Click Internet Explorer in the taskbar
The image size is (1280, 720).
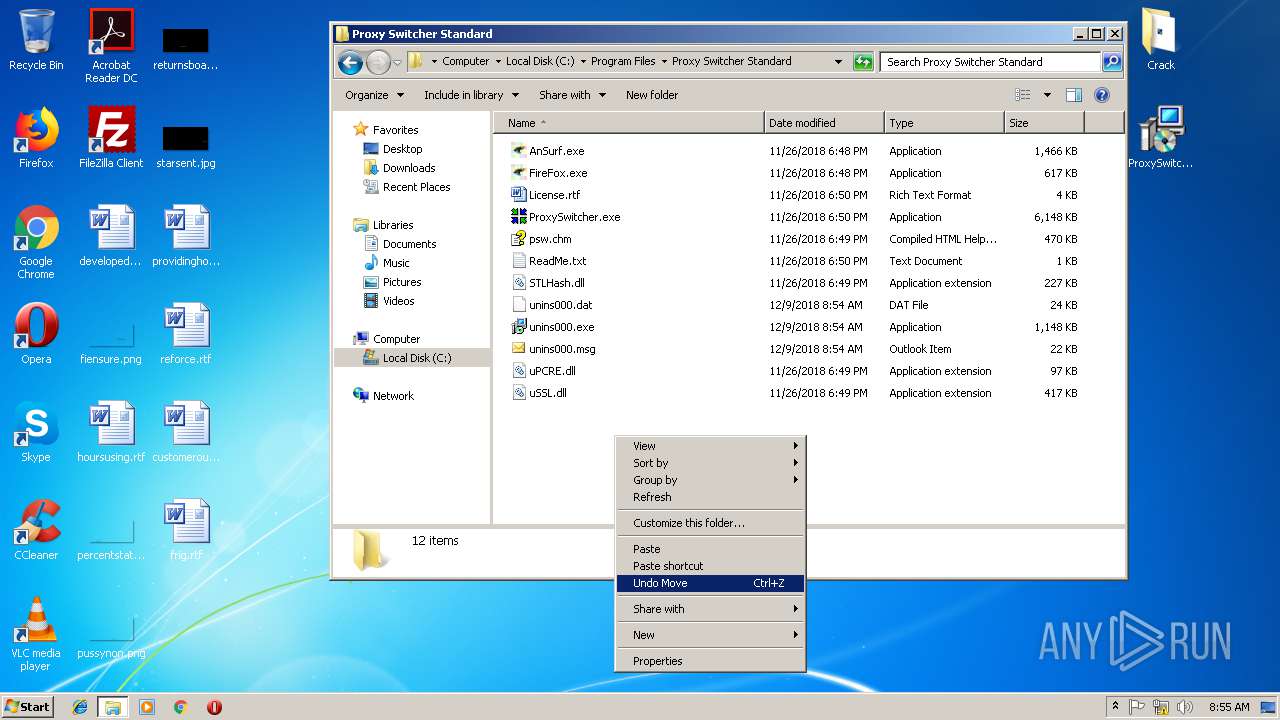coord(81,707)
